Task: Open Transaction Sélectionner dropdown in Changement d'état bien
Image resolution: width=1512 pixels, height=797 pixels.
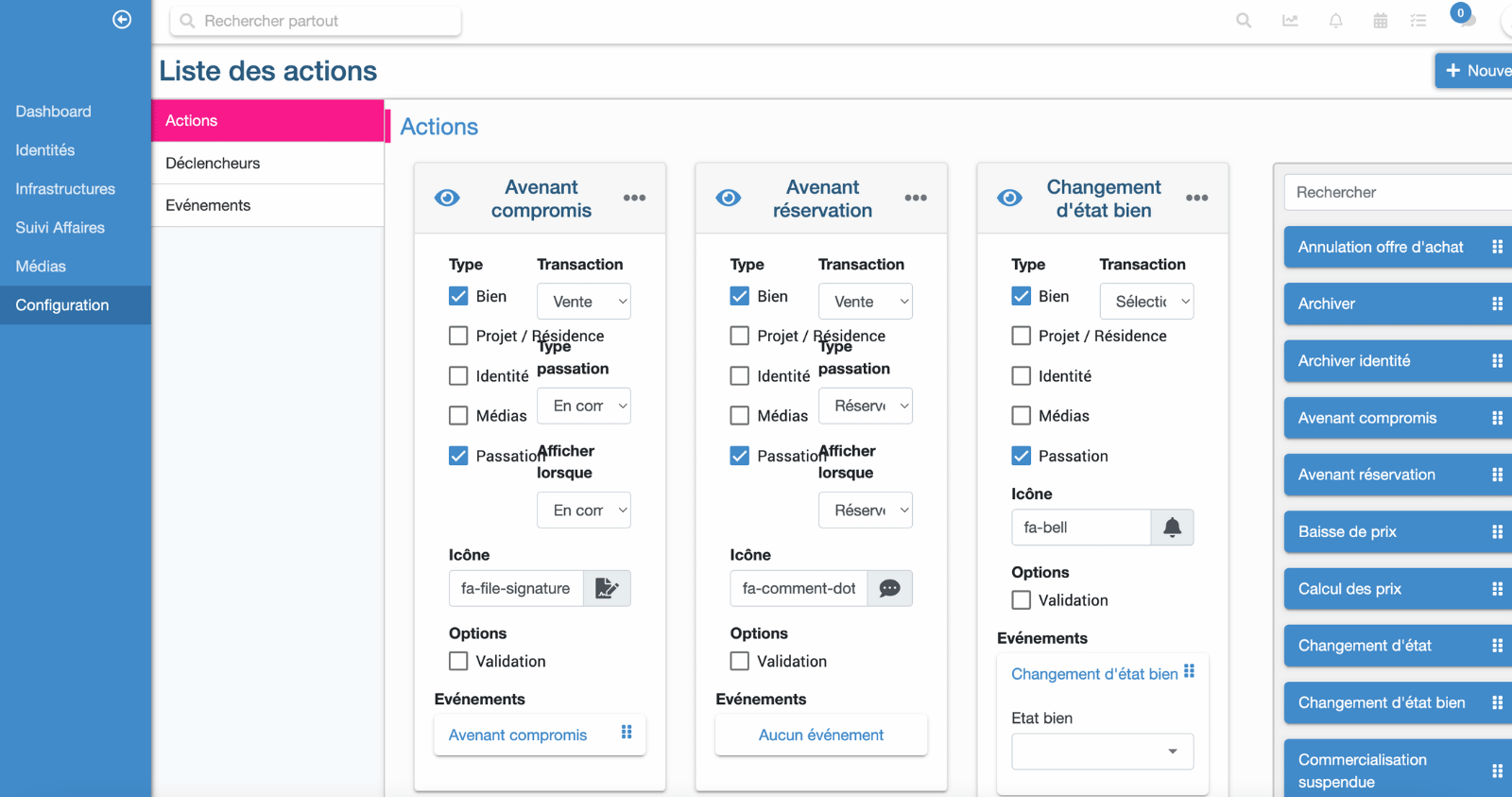Action: (1147, 302)
